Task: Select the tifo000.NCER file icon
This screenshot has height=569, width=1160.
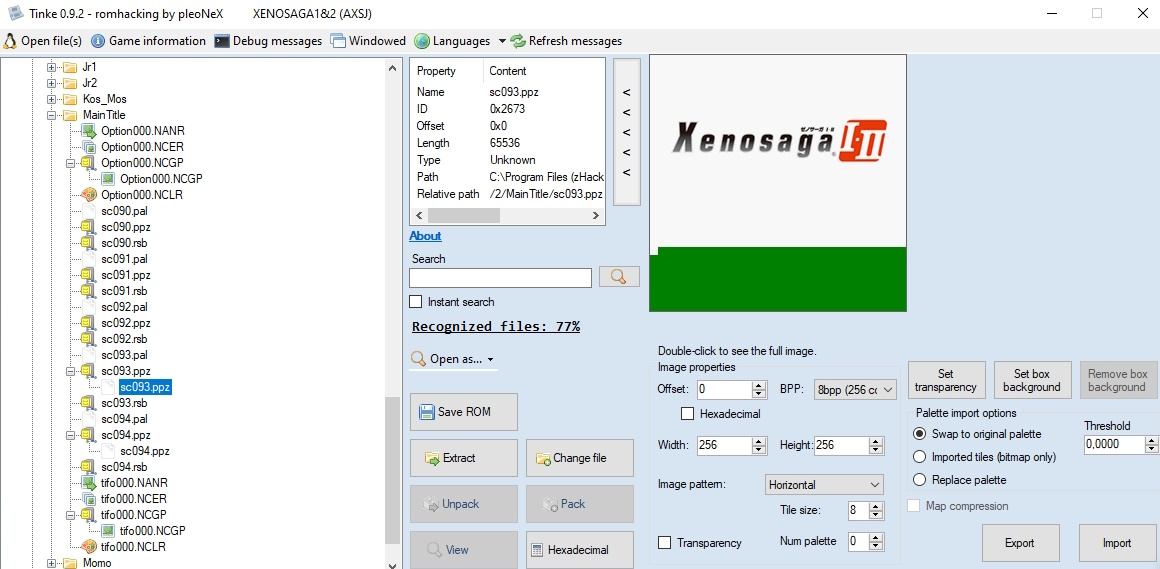Action: pos(88,499)
